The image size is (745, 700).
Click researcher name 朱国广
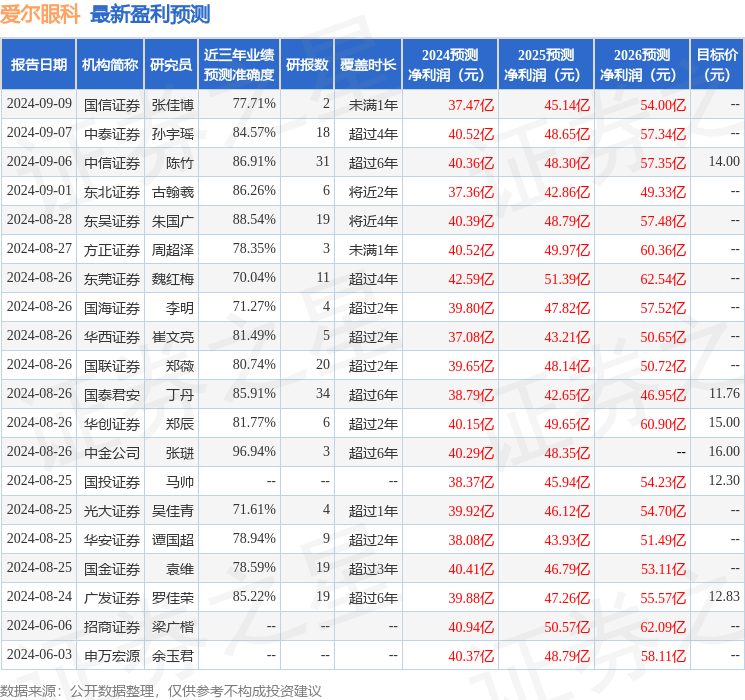pyautogui.click(x=172, y=221)
